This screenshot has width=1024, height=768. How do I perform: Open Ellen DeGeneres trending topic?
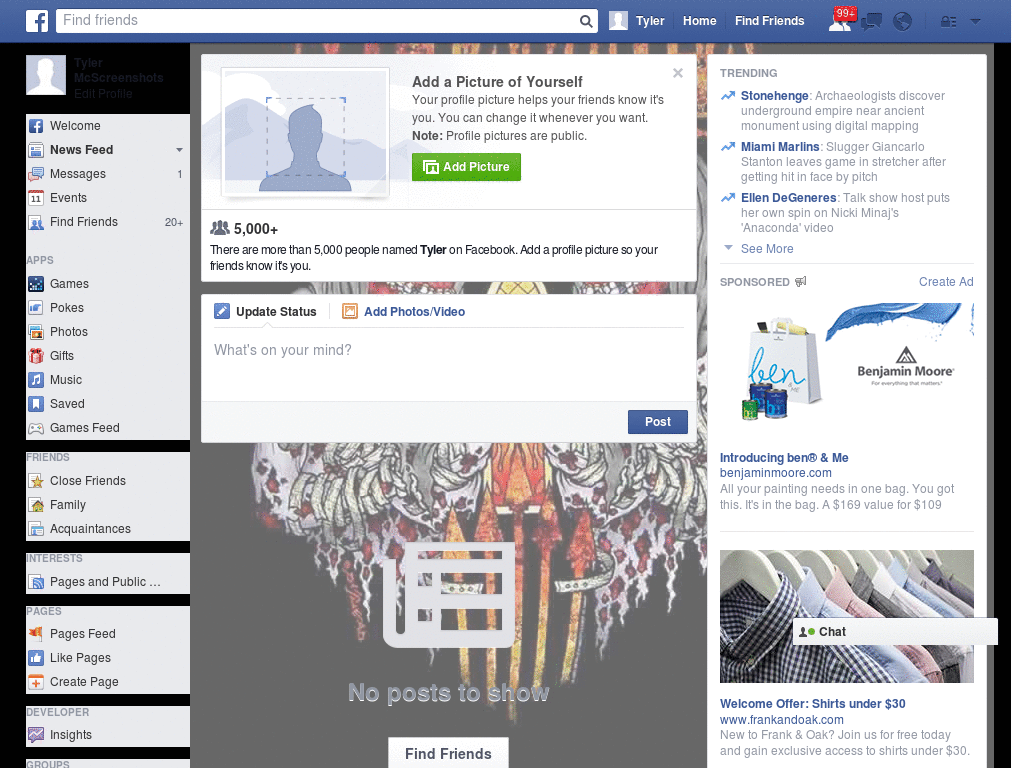click(x=788, y=198)
